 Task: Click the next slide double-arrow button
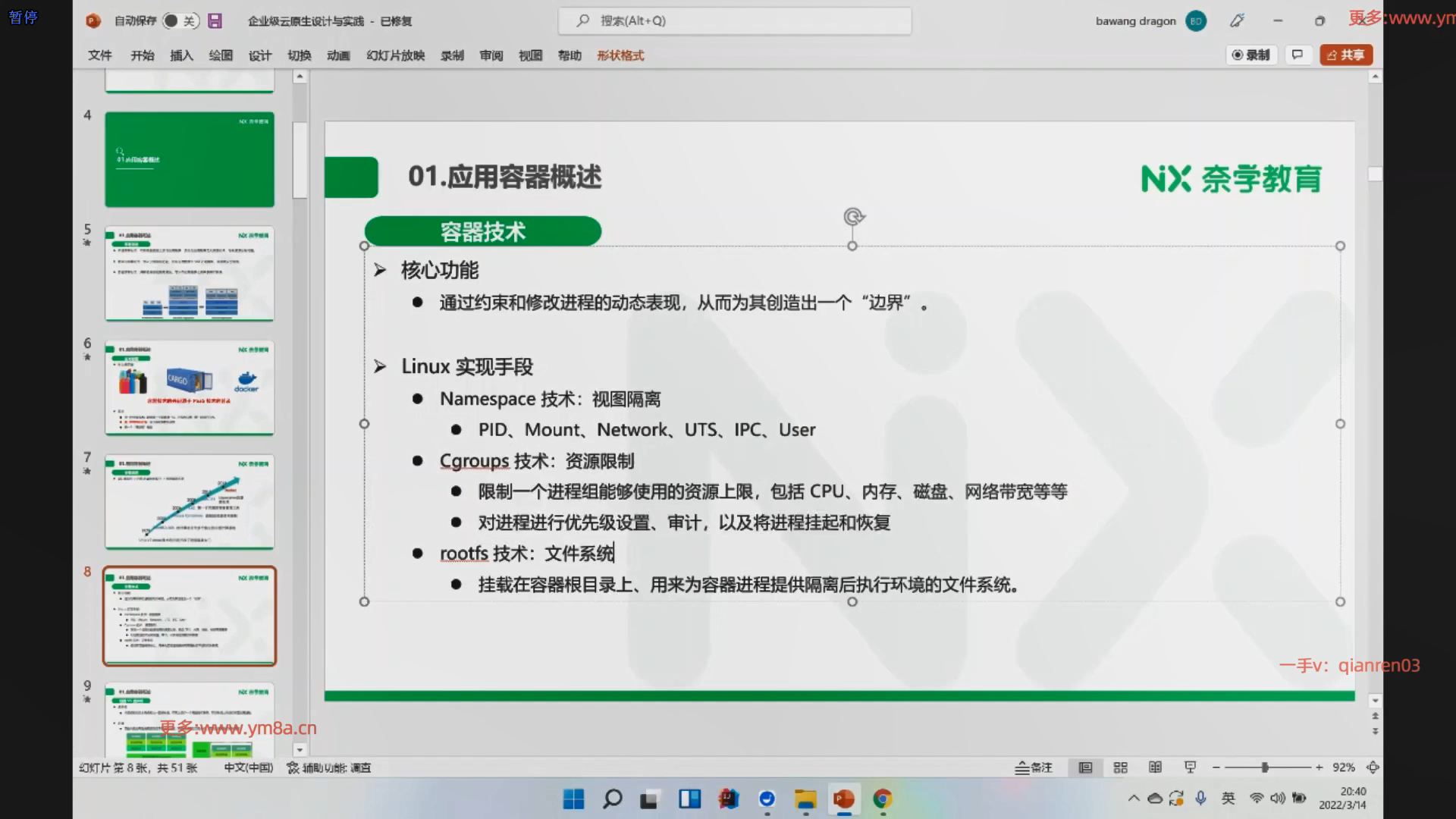(1375, 732)
